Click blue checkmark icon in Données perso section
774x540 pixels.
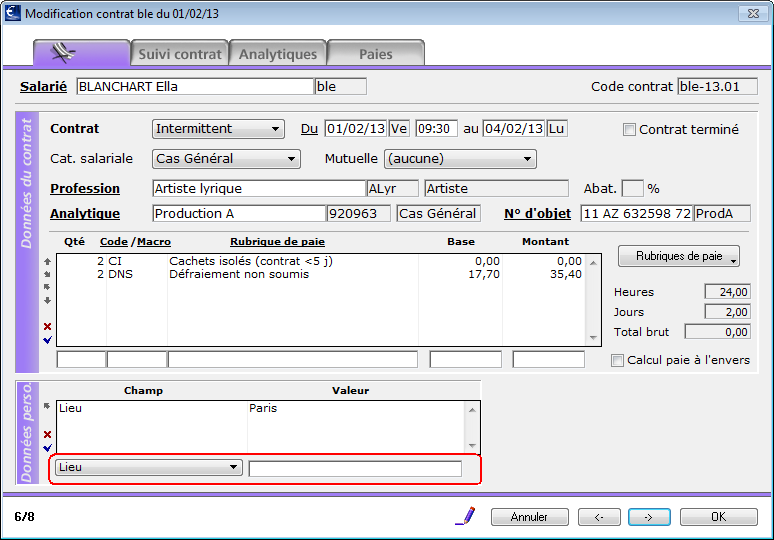tap(47, 448)
